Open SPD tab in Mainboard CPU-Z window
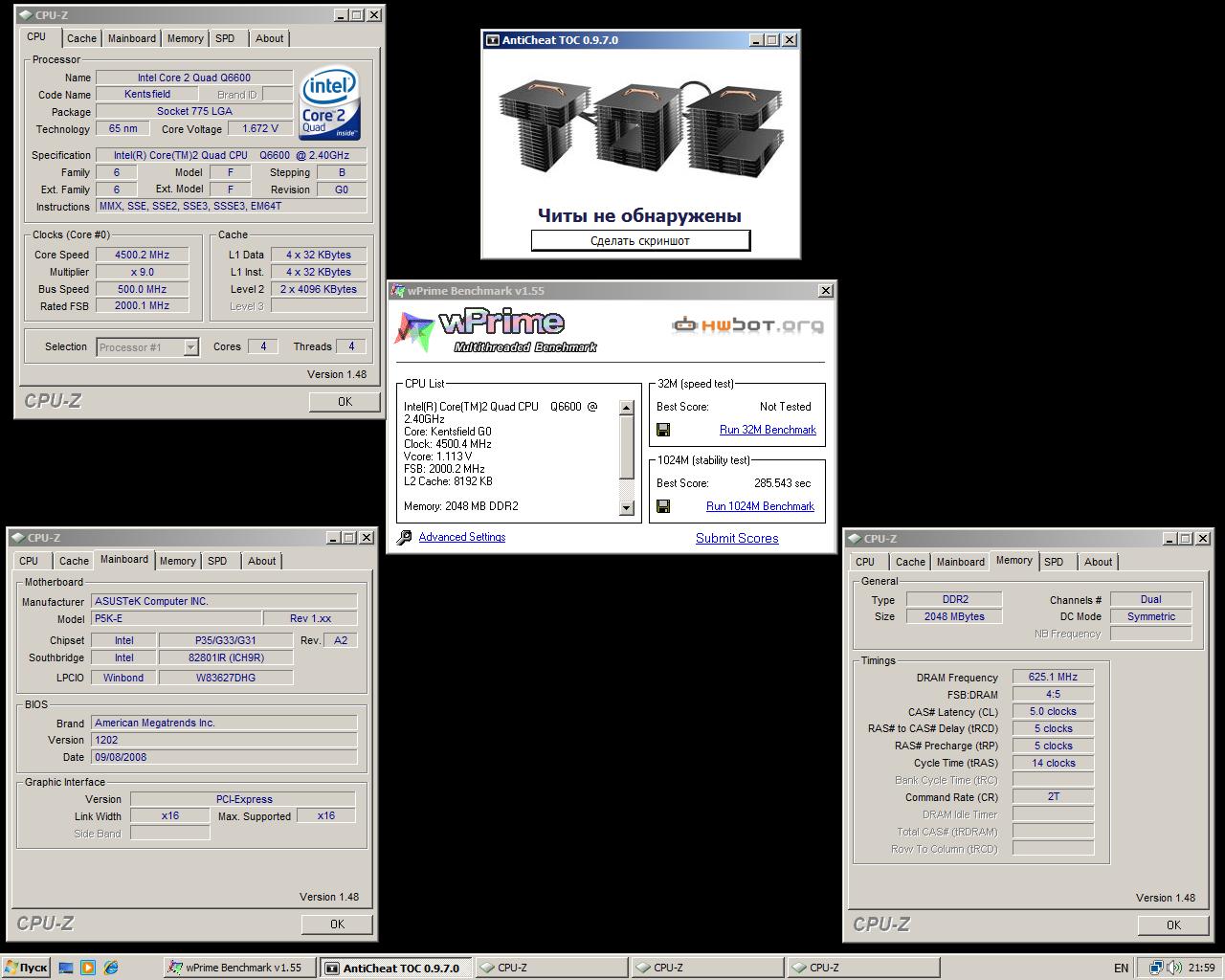 217,561
